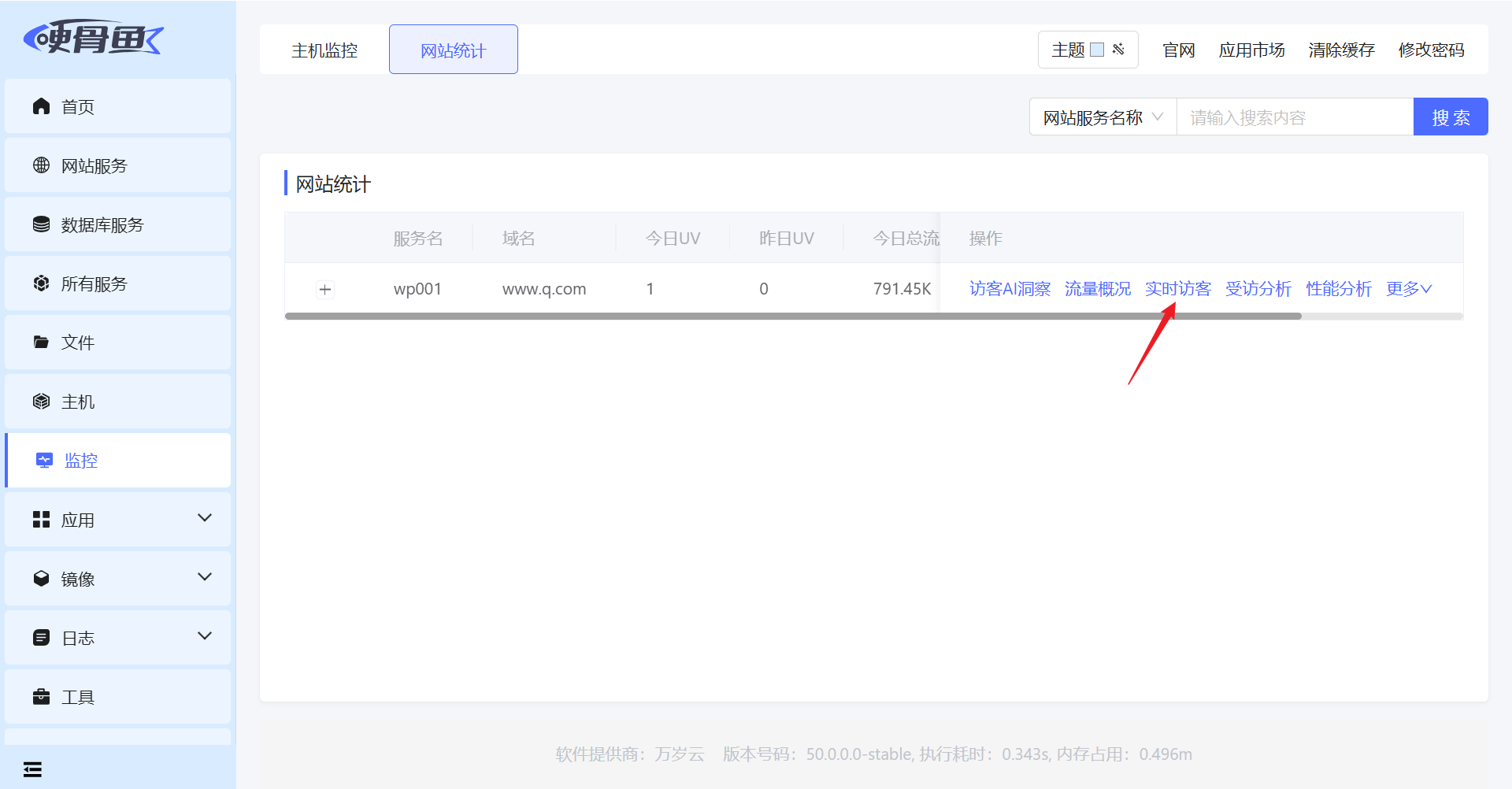Image resolution: width=1512 pixels, height=789 pixels.
Task: Expand the 应用 sidebar submenu chevron
Action: (205, 518)
